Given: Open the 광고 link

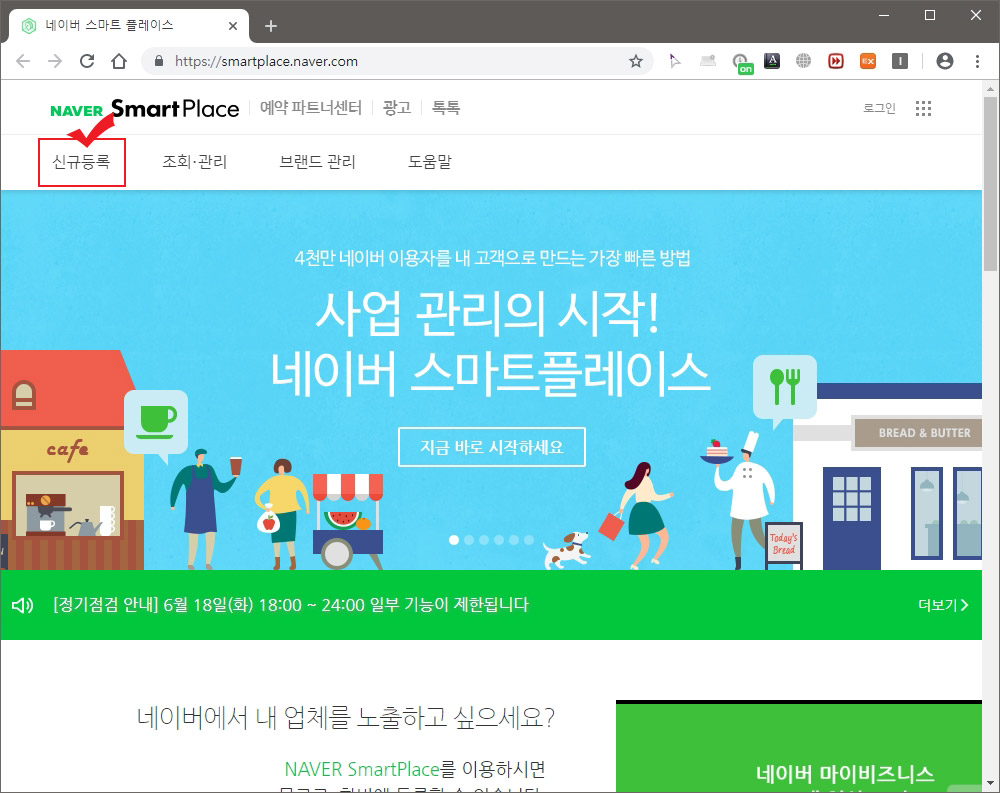Looking at the screenshot, I should (397, 108).
